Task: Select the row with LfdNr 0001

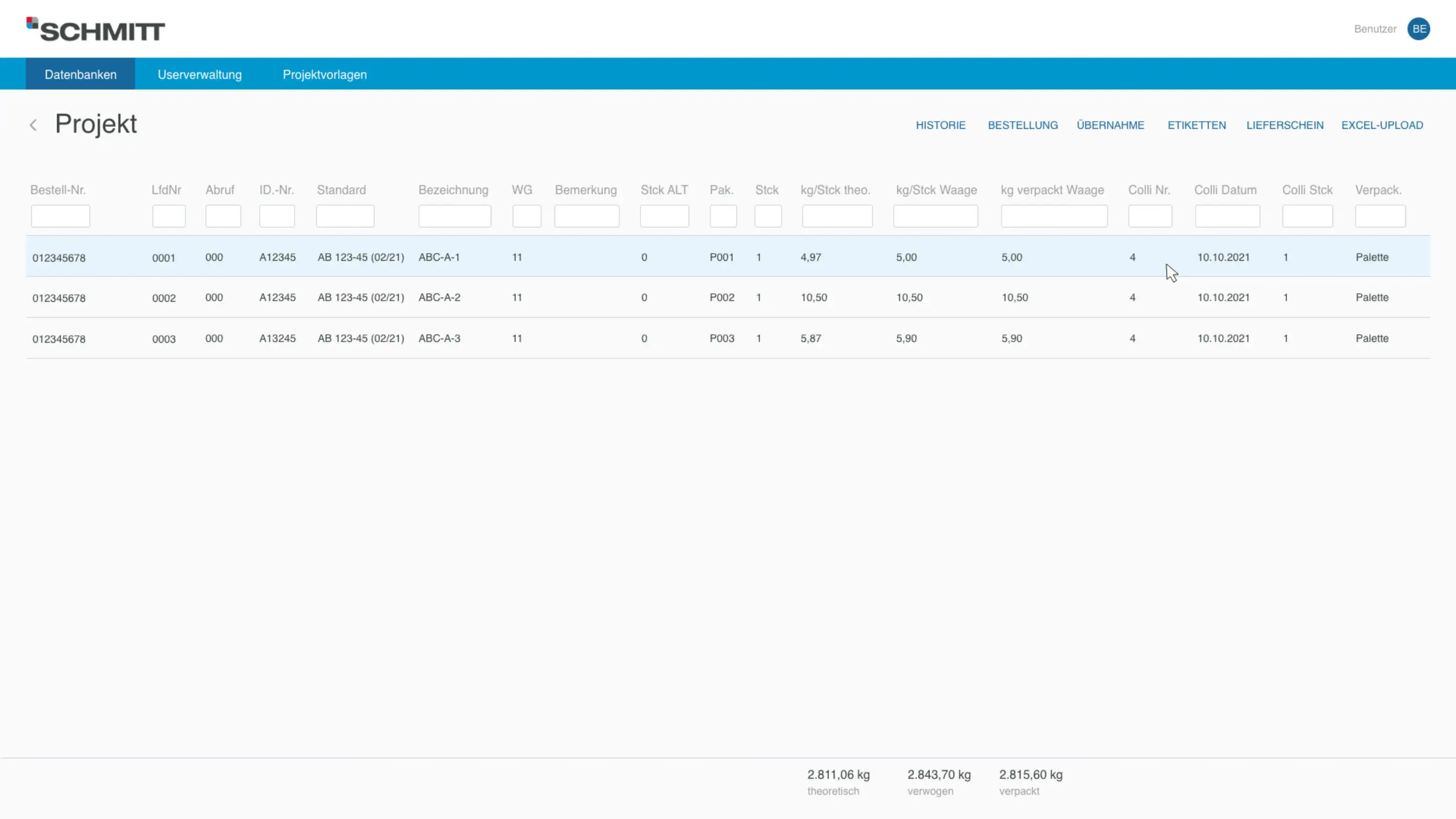Action: pos(728,257)
